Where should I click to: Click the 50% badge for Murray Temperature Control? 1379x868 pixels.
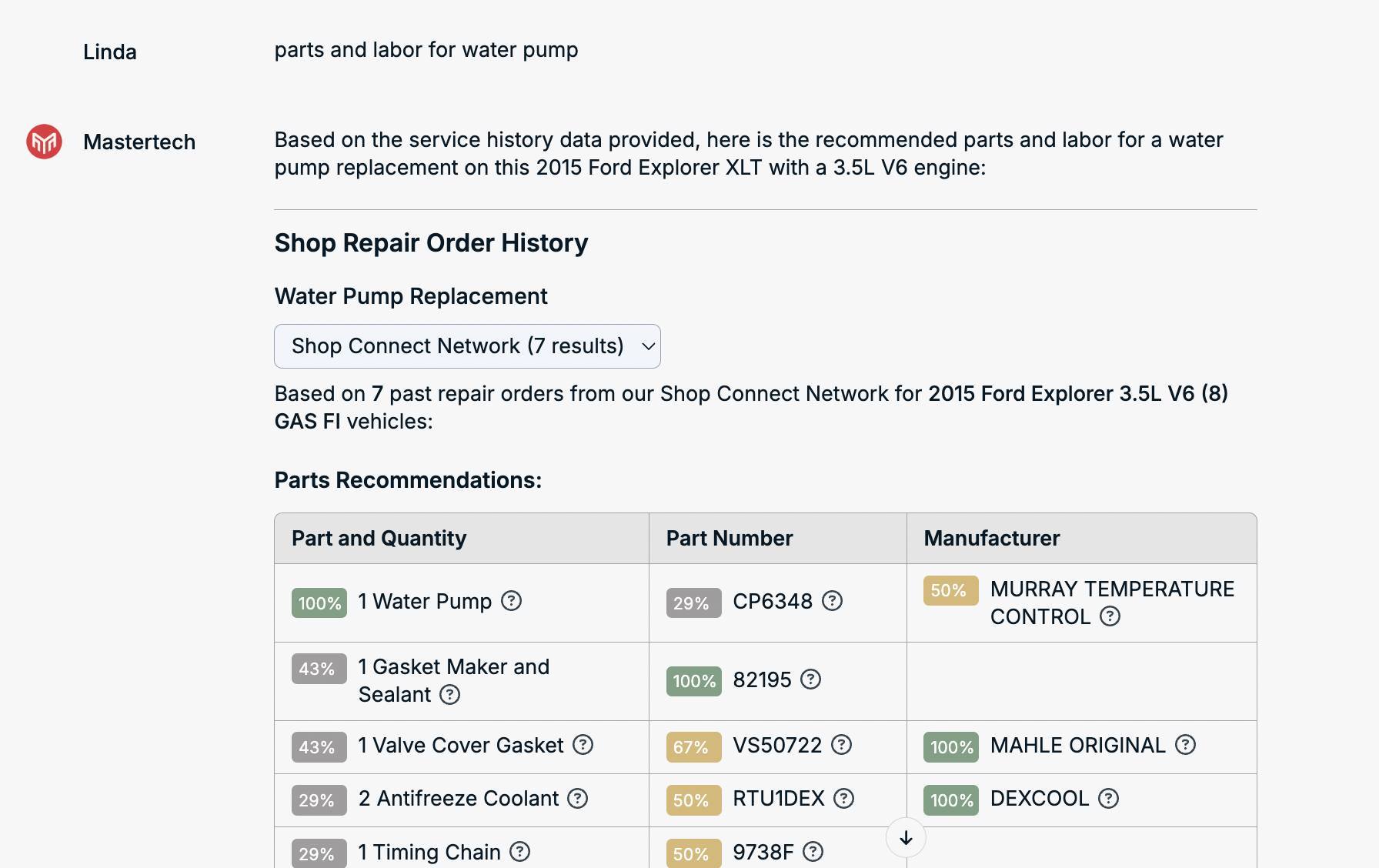[951, 590]
